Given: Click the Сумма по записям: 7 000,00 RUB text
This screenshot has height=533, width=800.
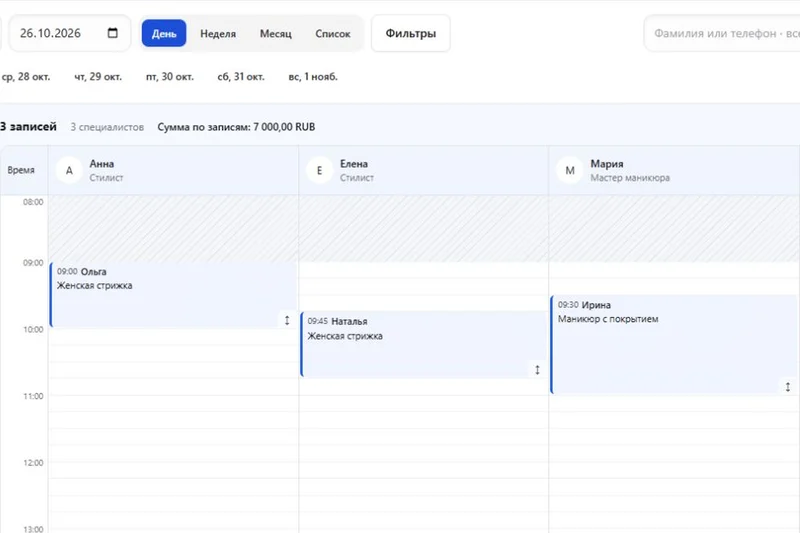Looking at the screenshot, I should (x=236, y=127).
